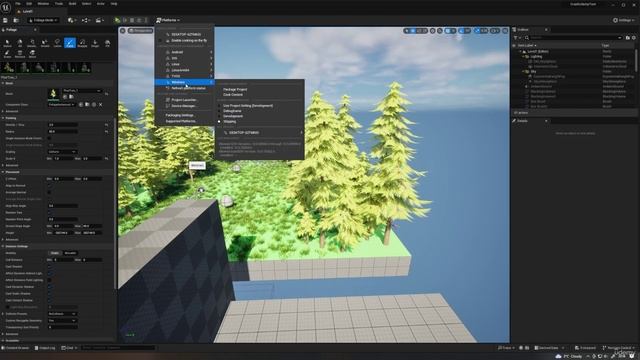Screen dimensions: 640x360
Task: Activate the foliage Paint tool
Action: pyautogui.click(x=70, y=43)
